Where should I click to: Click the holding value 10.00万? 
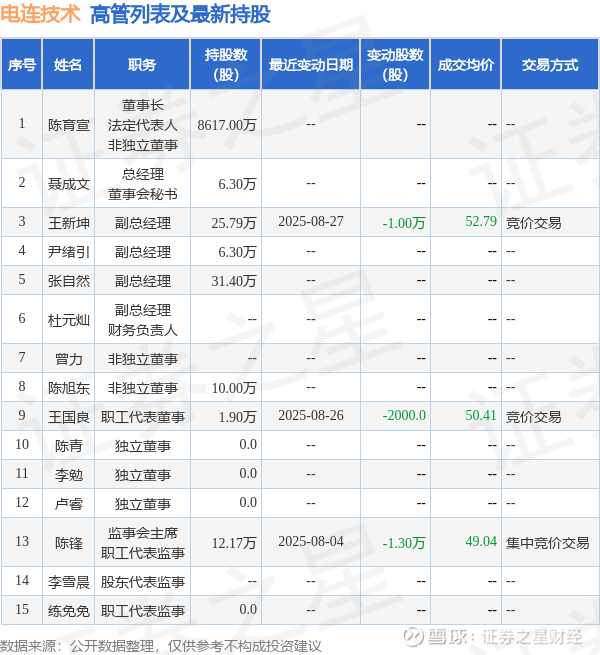point(234,388)
